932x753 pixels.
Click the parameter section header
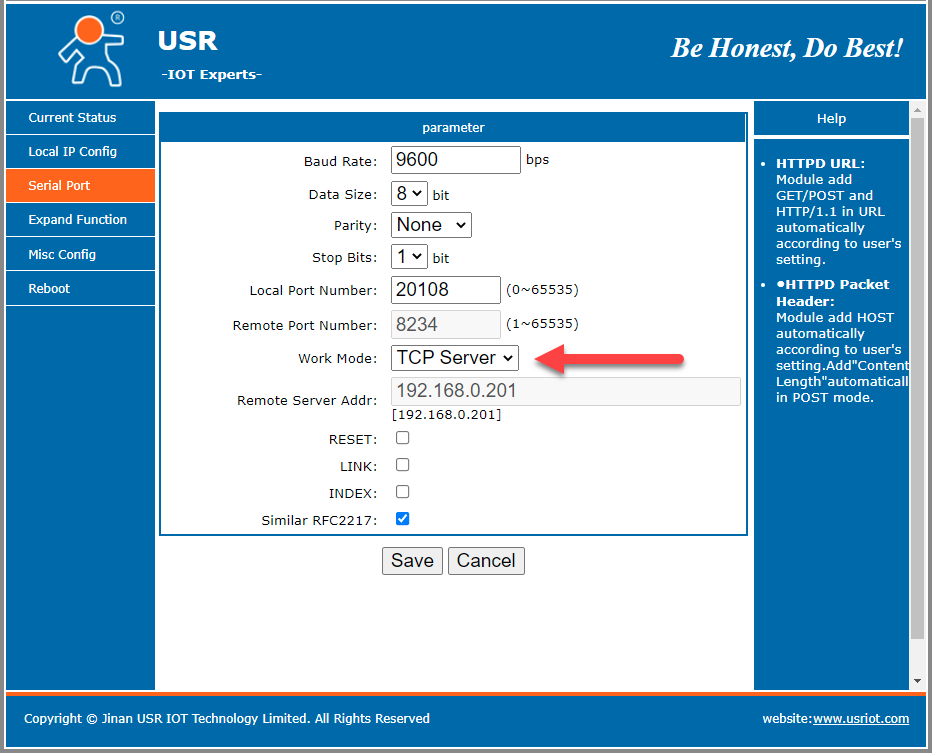pyautogui.click(x=453, y=128)
